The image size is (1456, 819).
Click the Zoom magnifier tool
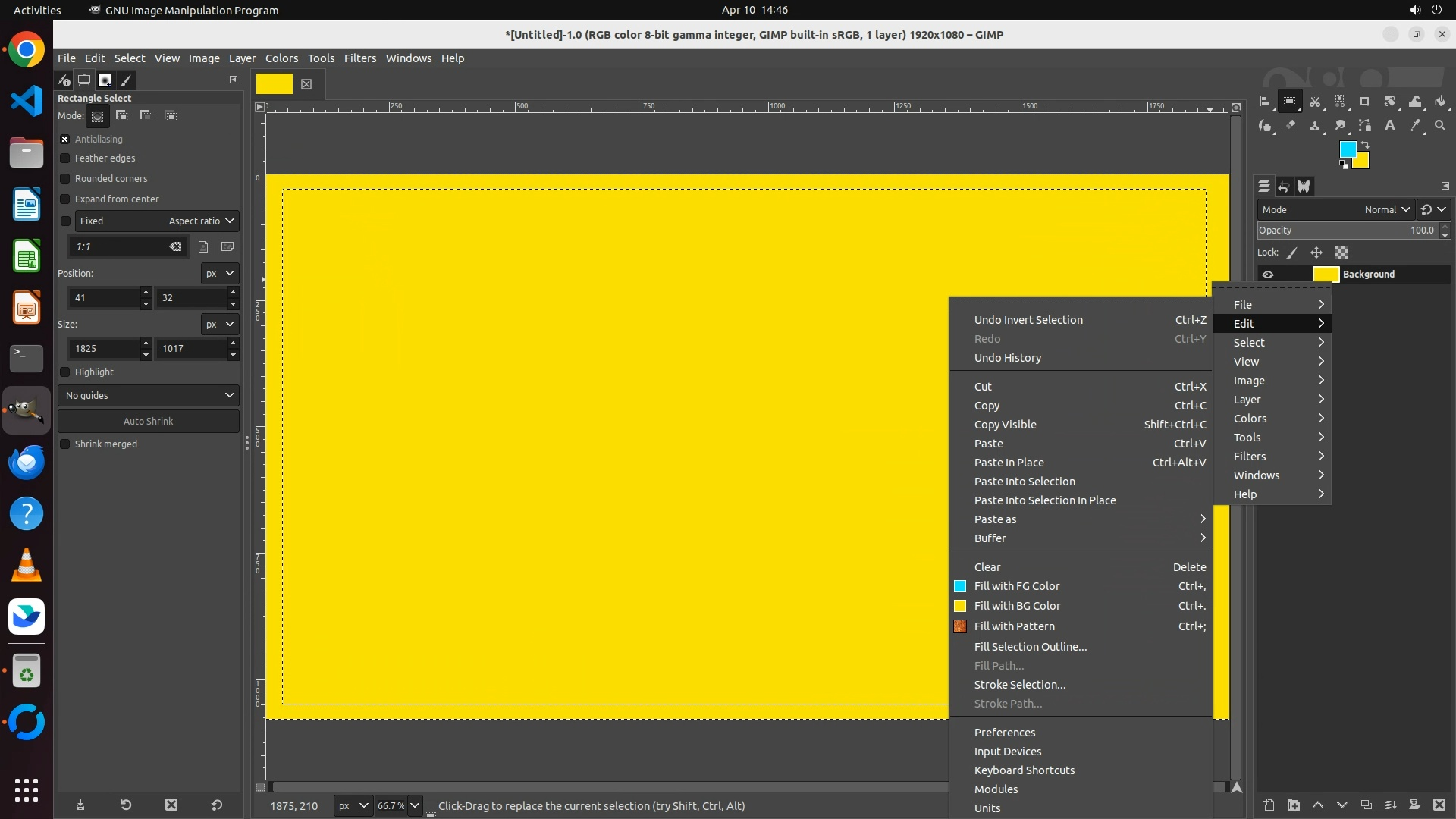click(1440, 126)
